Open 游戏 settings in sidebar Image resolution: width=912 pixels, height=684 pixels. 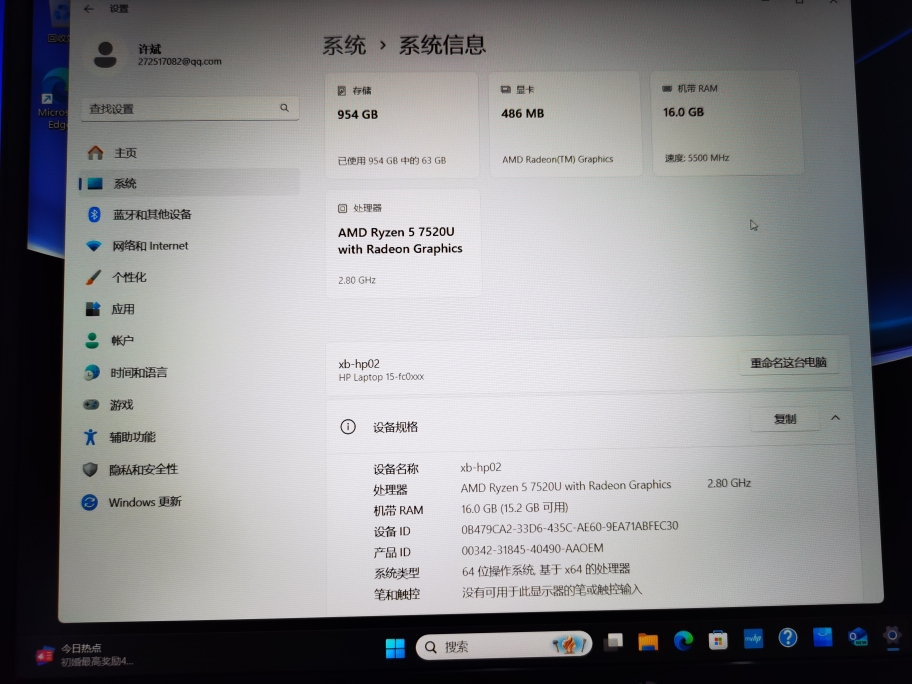[x=189, y=404]
